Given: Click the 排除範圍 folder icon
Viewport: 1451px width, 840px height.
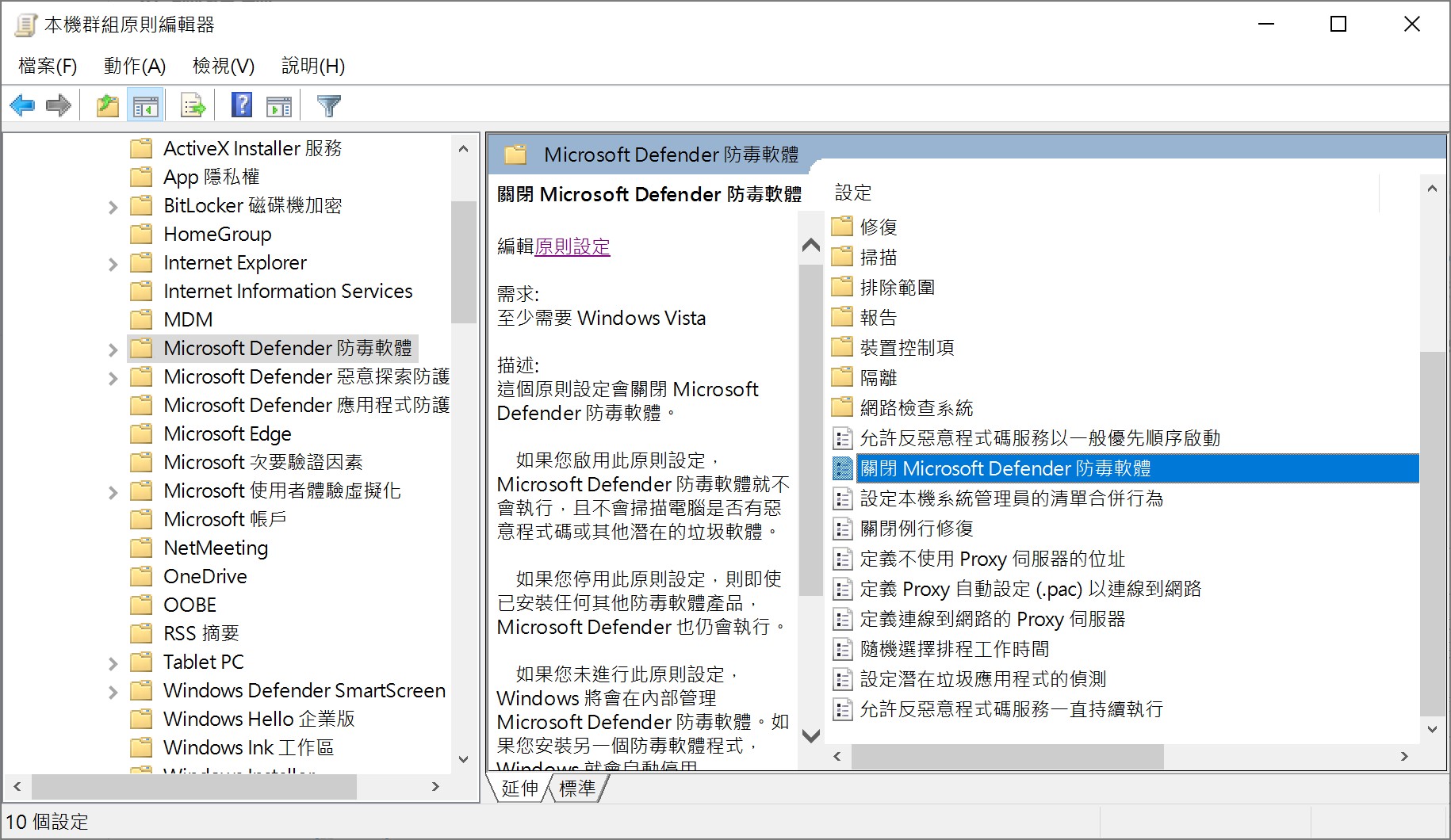Looking at the screenshot, I should 842,287.
